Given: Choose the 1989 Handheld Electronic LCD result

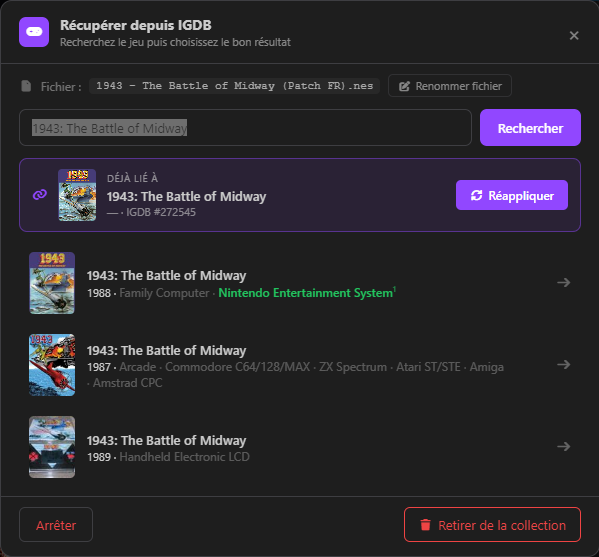Looking at the screenshot, I should point(300,447).
